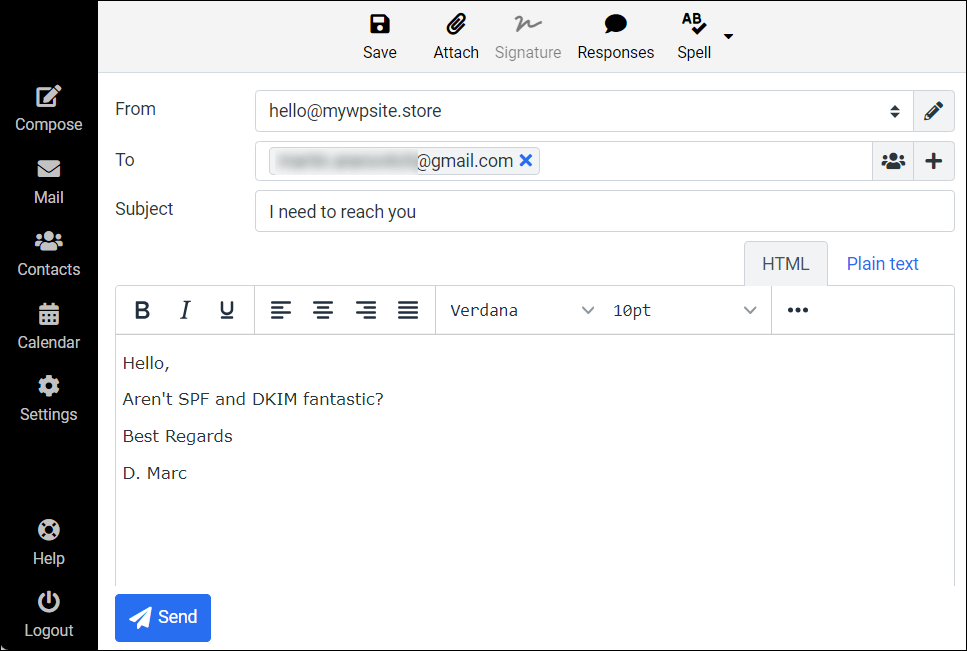The image size is (967, 651).
Task: Open Contacts in the sidebar
Action: pyautogui.click(x=49, y=254)
